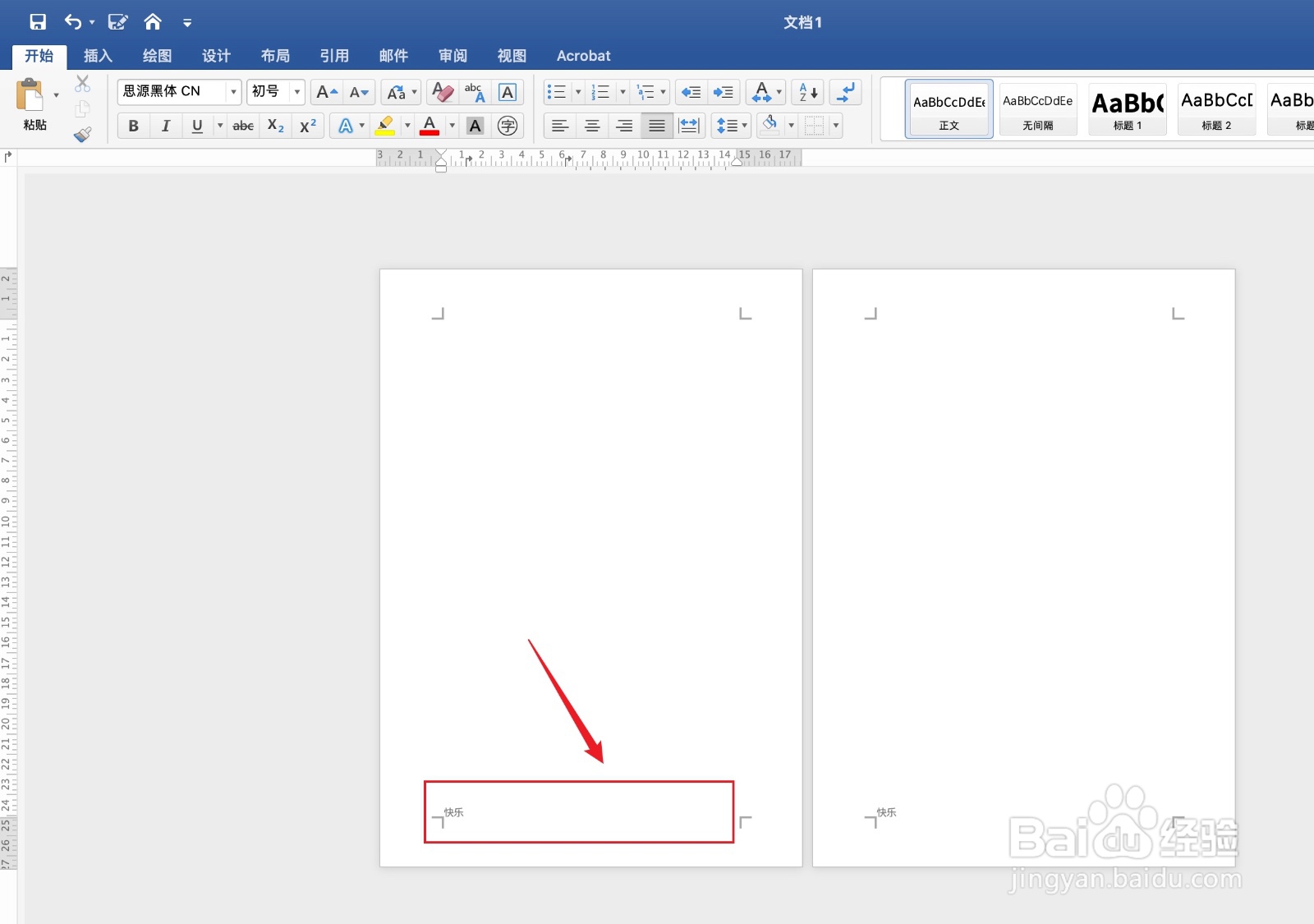Click the Shading paint bucket icon
Image resolution: width=1314 pixels, height=924 pixels.
point(770,126)
